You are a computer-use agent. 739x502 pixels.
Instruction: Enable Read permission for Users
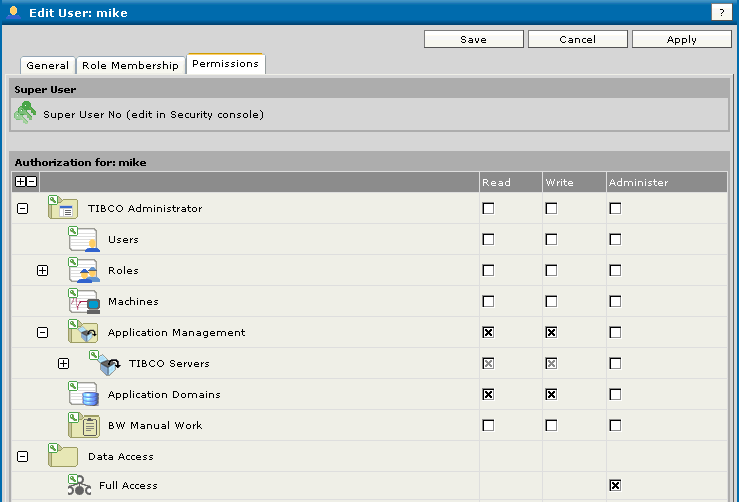[488, 240]
